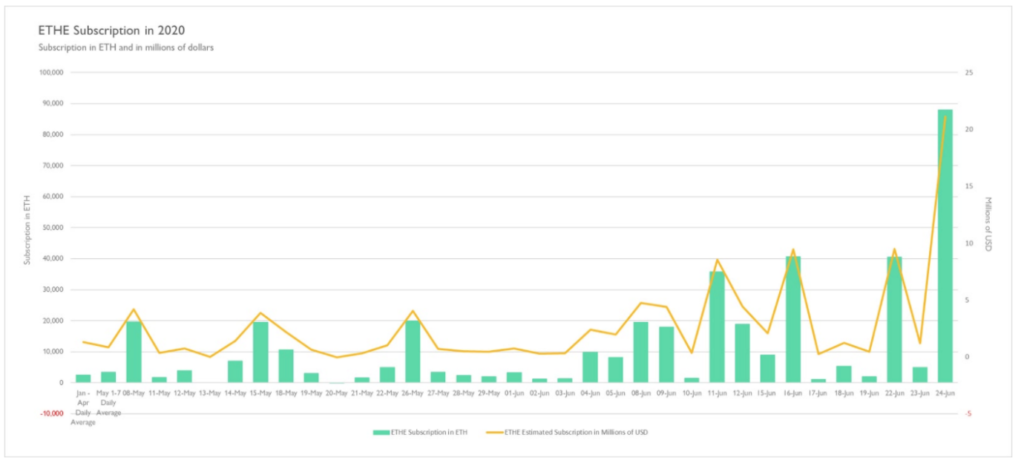
Task: Select the 80,000 left axis value
Action: (53, 135)
